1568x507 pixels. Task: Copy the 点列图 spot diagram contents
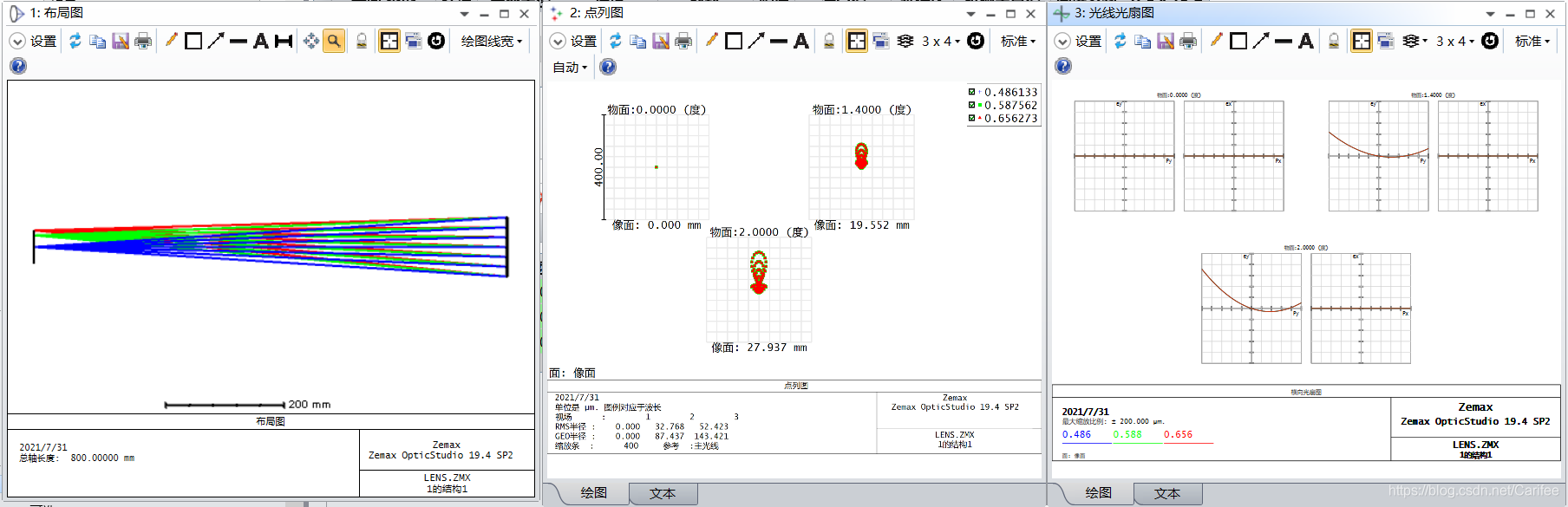(638, 41)
